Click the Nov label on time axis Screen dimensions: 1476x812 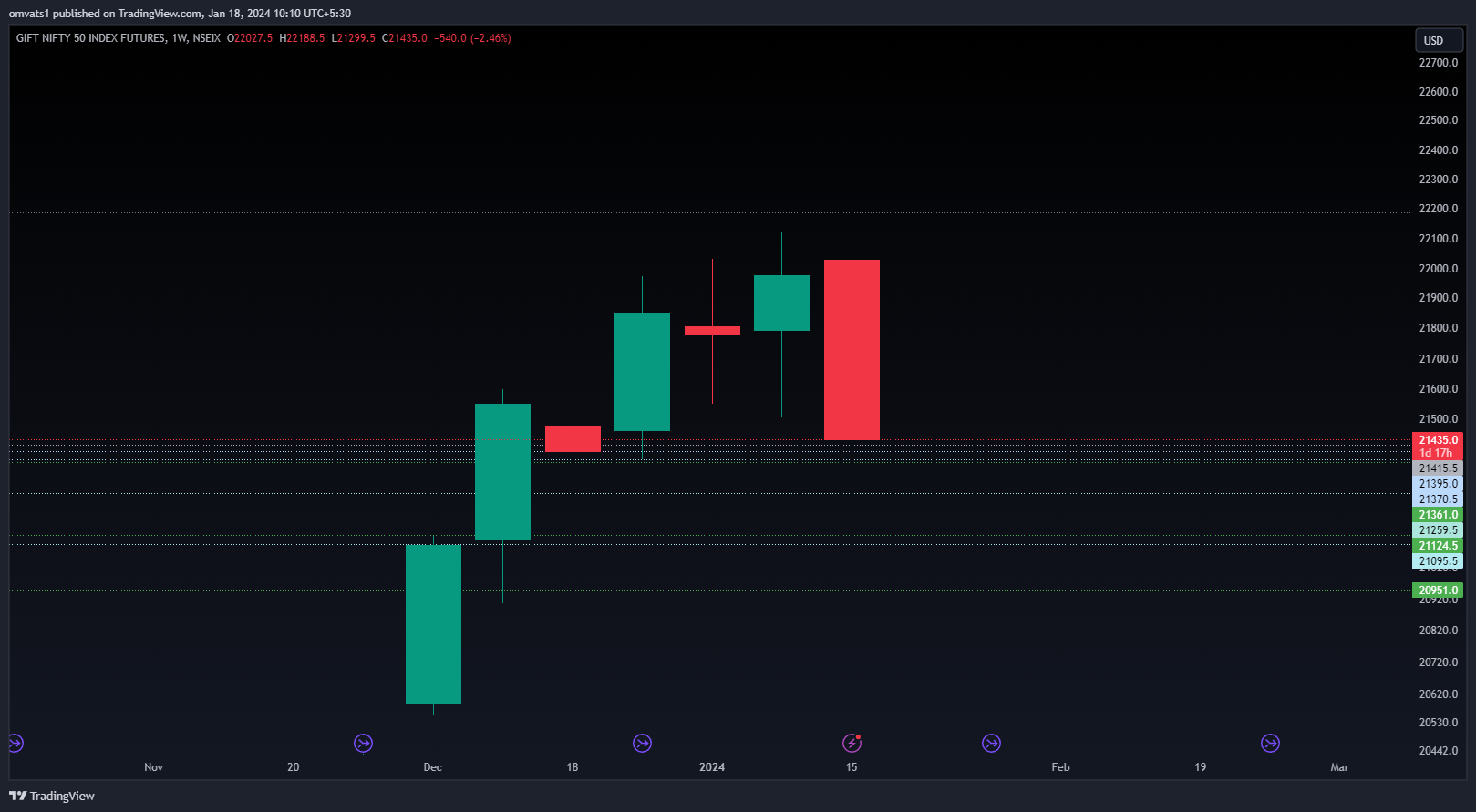click(x=153, y=767)
